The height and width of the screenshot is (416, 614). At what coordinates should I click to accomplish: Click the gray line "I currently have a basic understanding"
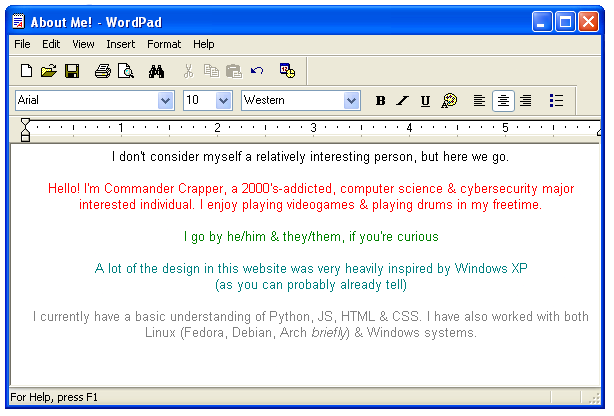[x=311, y=317]
